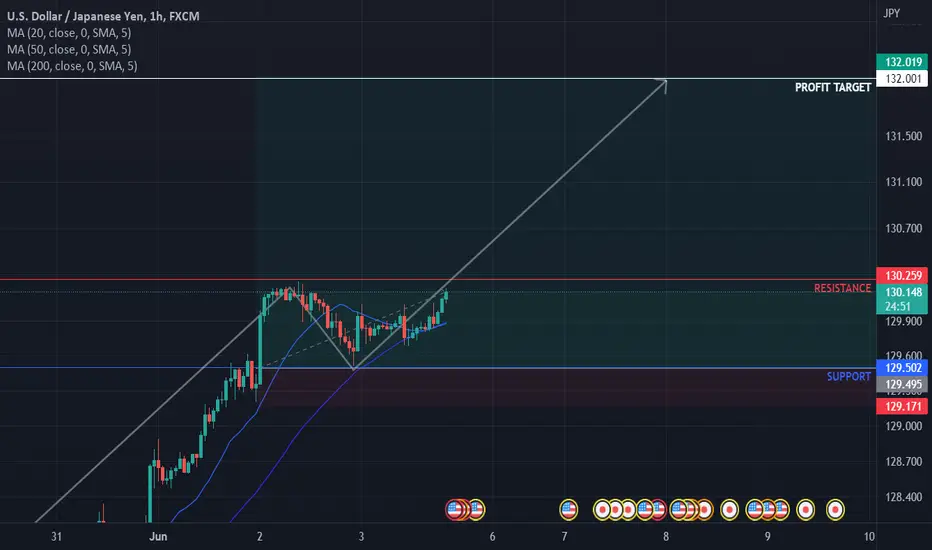Open the leftmost red-bordered US flag event icon

(x=455, y=510)
